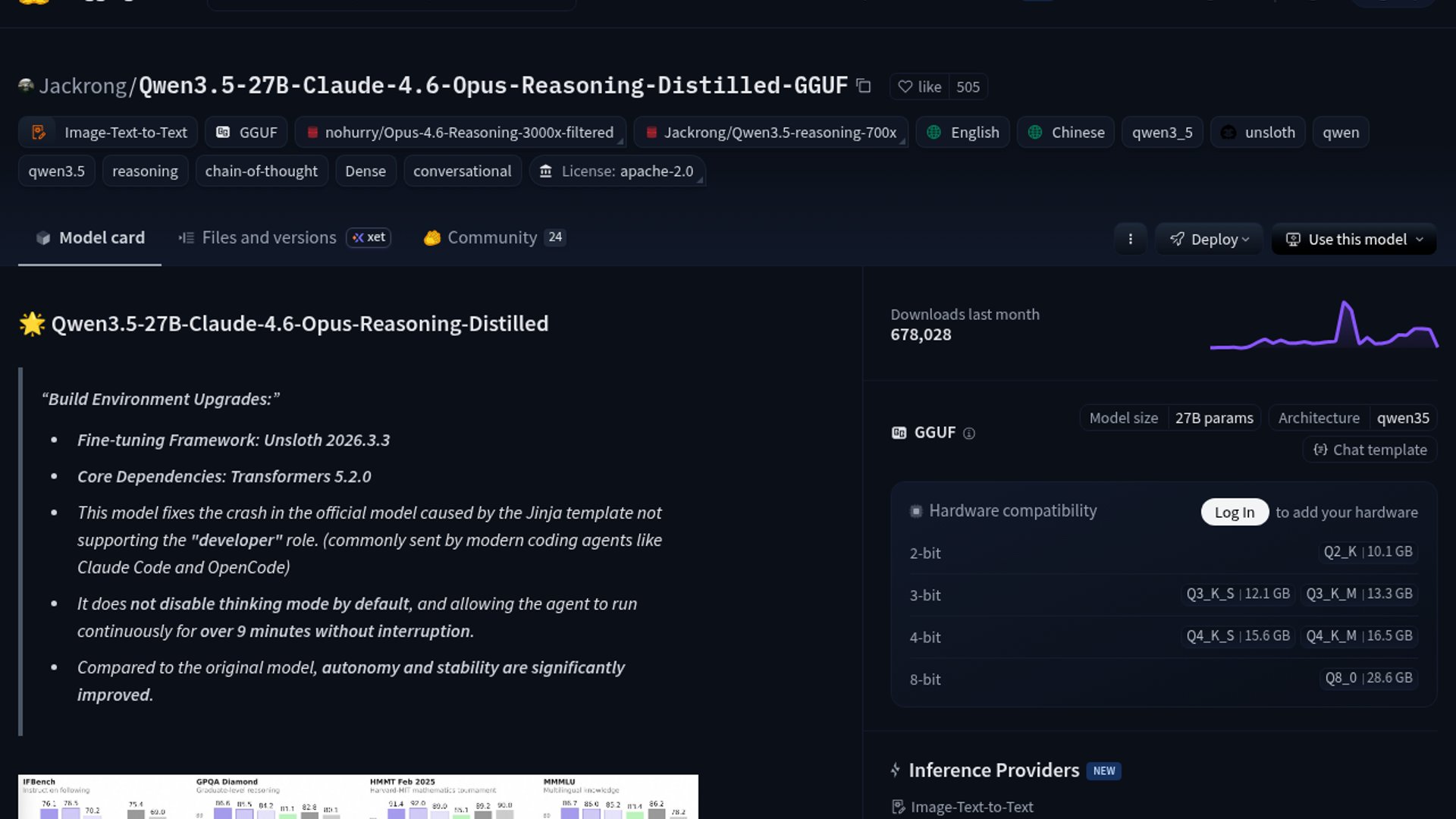The height and width of the screenshot is (819, 1456).
Task: Expand the Use this model dropdown
Action: (x=1354, y=239)
